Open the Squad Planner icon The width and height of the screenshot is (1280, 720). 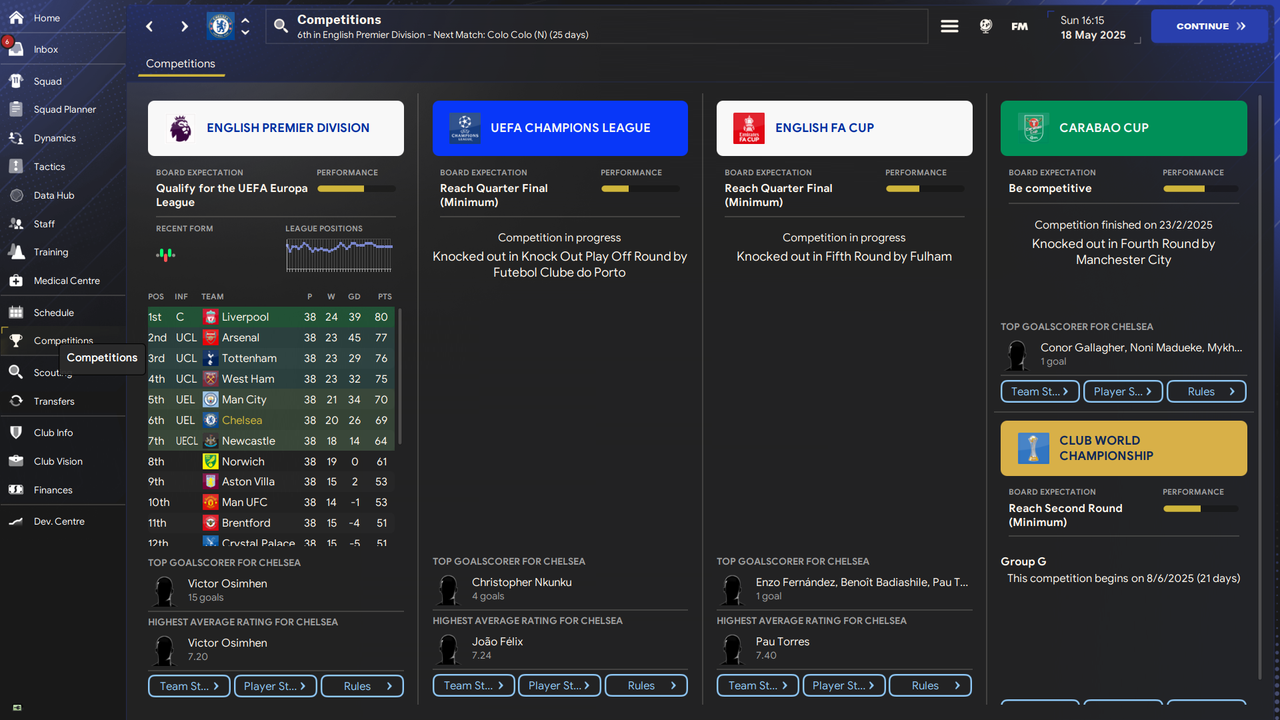click(16, 109)
